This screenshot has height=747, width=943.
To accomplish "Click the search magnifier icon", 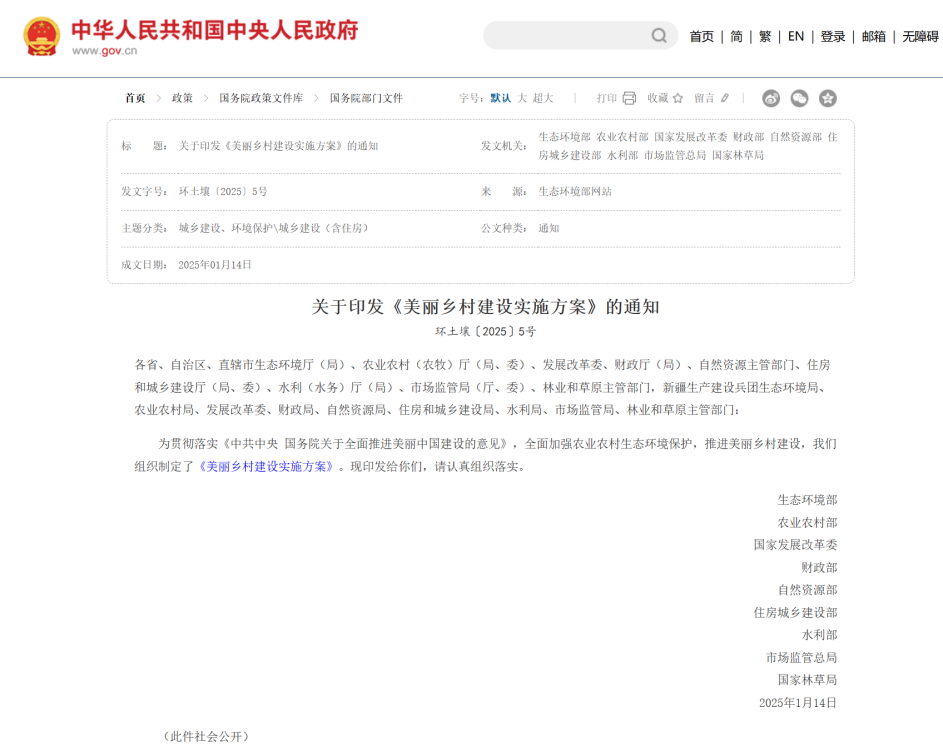I will pos(659,35).
